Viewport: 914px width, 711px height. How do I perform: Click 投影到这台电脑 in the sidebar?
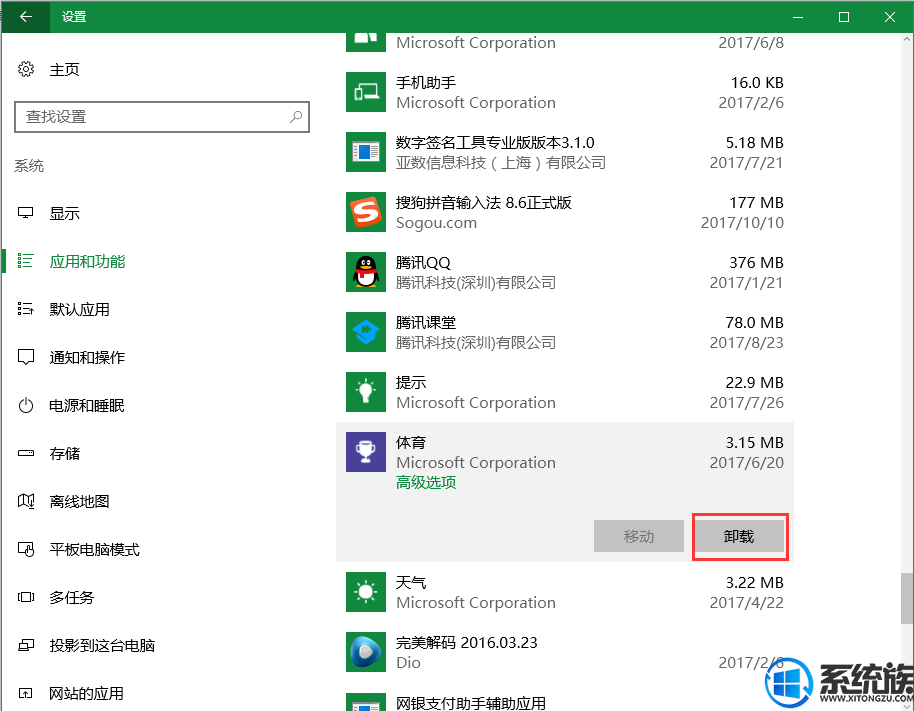coord(102,645)
